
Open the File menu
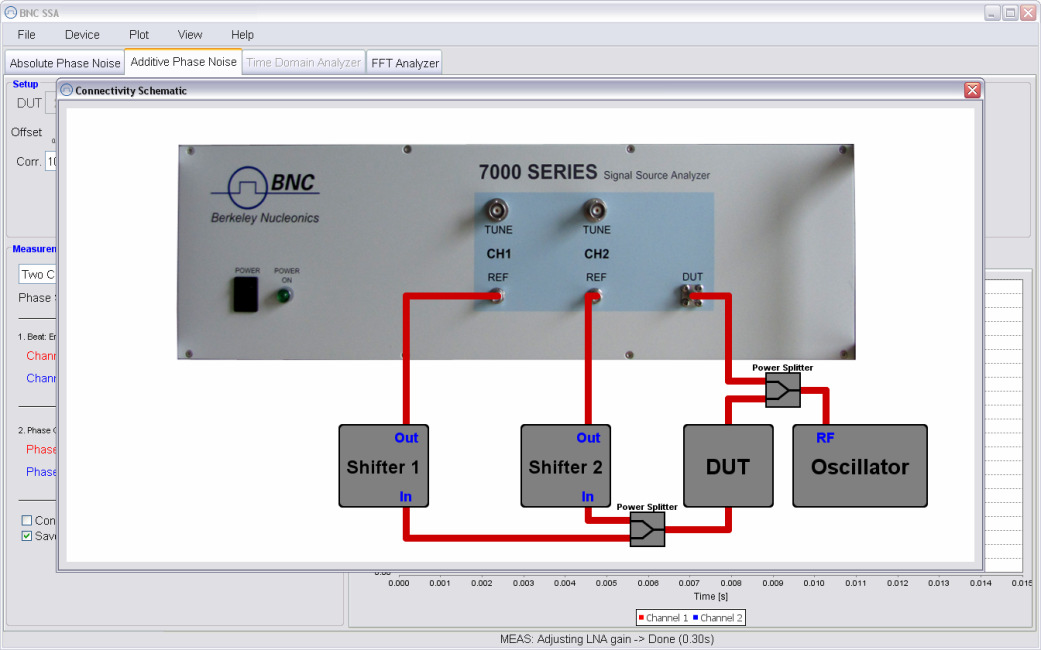(x=27, y=35)
